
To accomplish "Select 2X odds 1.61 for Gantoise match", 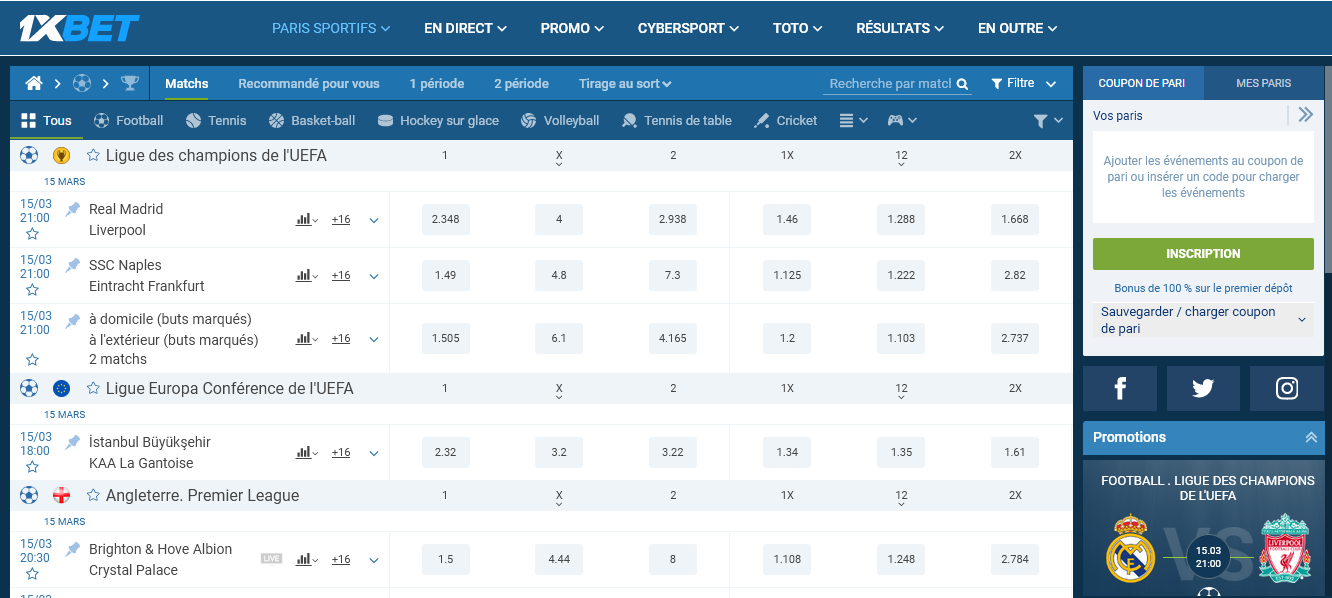I will pos(1015,452).
